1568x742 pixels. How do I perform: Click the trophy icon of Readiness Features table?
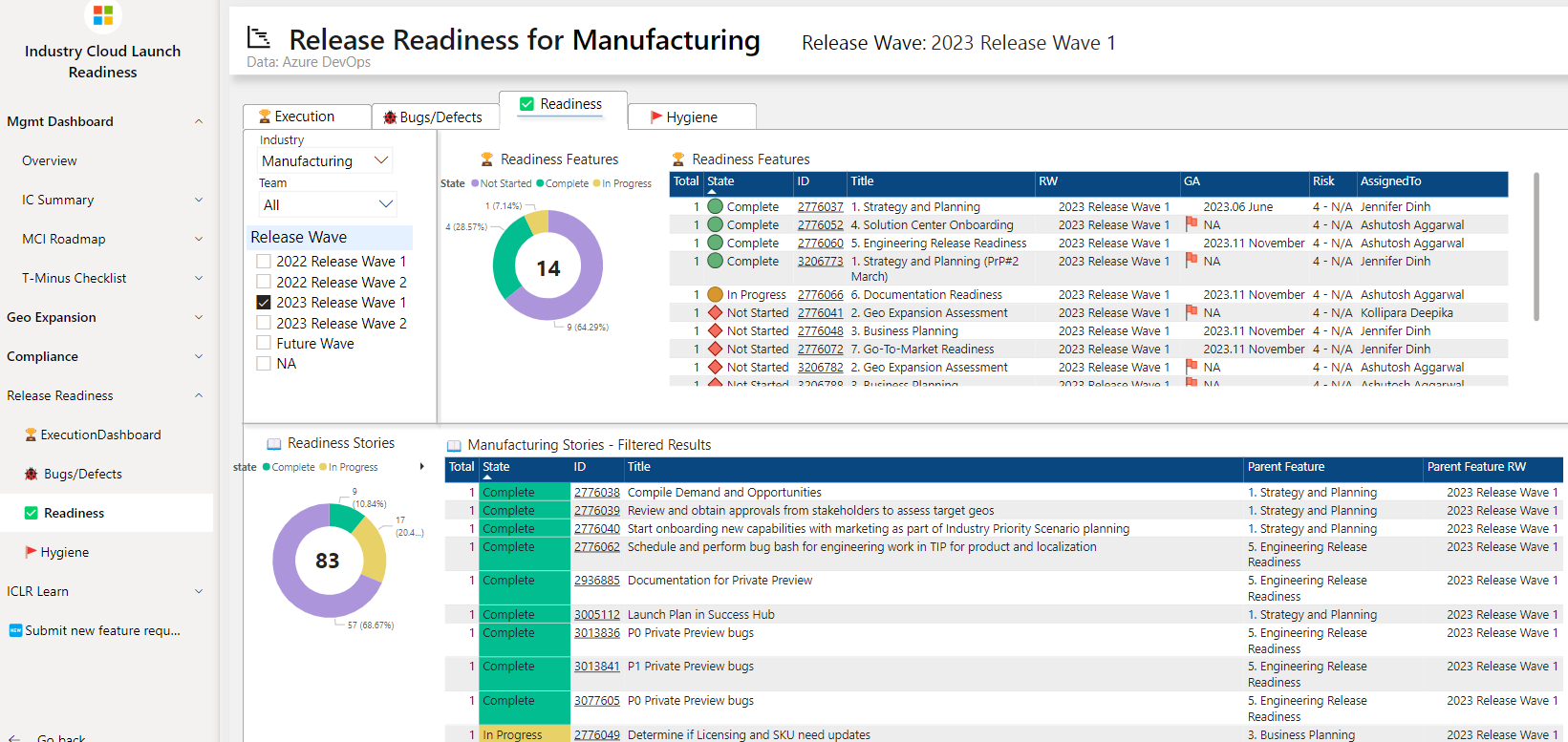[x=678, y=159]
